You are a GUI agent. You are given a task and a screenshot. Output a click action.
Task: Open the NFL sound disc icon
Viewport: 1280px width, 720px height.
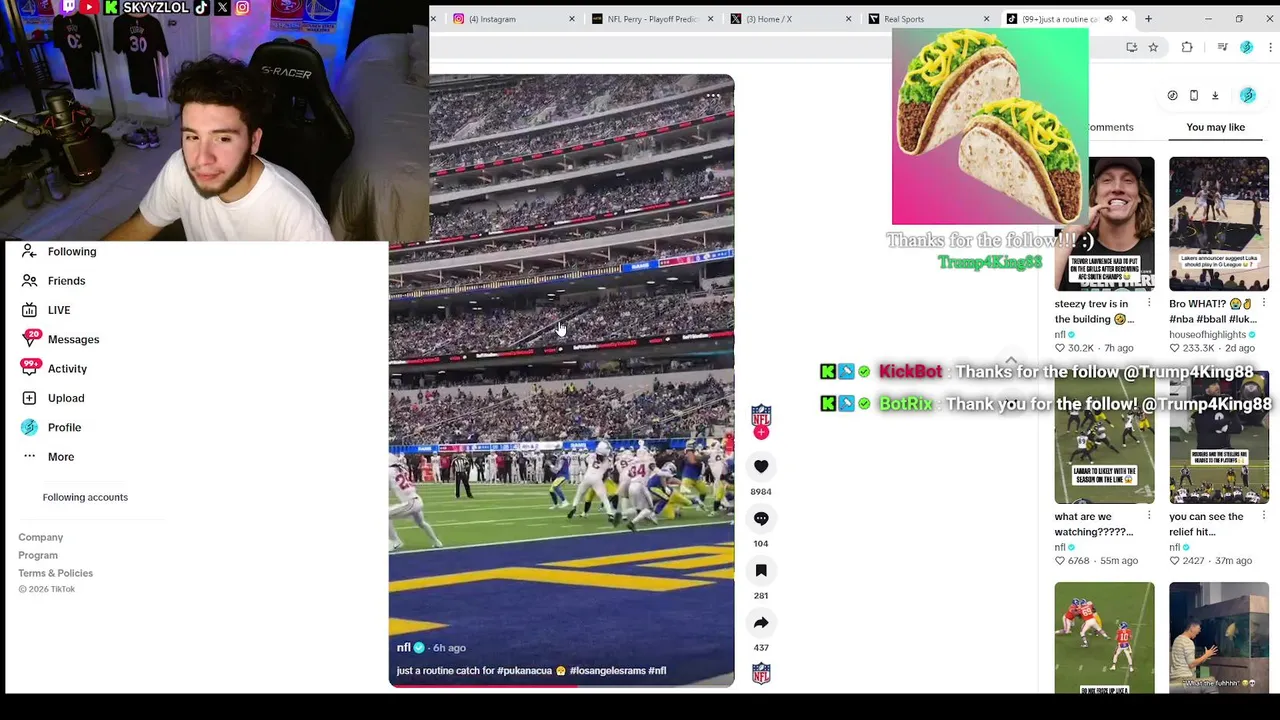761,673
